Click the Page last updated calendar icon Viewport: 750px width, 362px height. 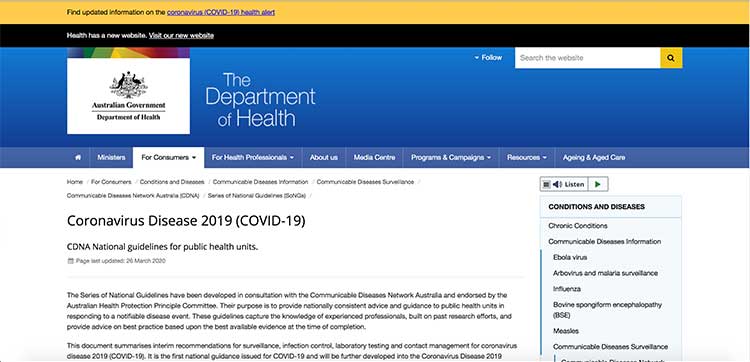(70, 261)
